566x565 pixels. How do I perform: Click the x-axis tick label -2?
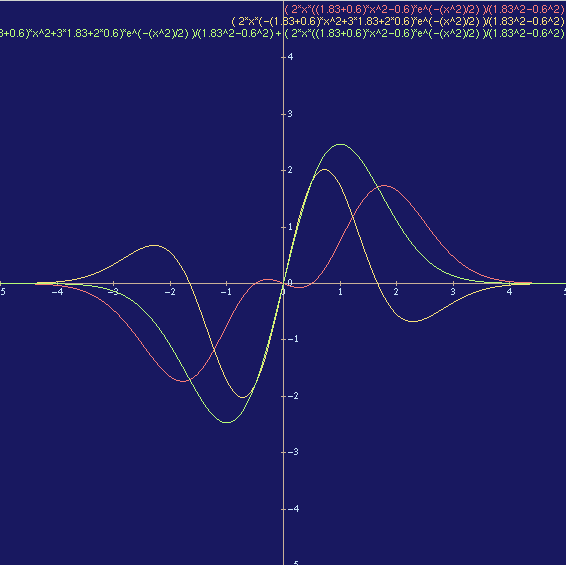pyautogui.click(x=170, y=292)
